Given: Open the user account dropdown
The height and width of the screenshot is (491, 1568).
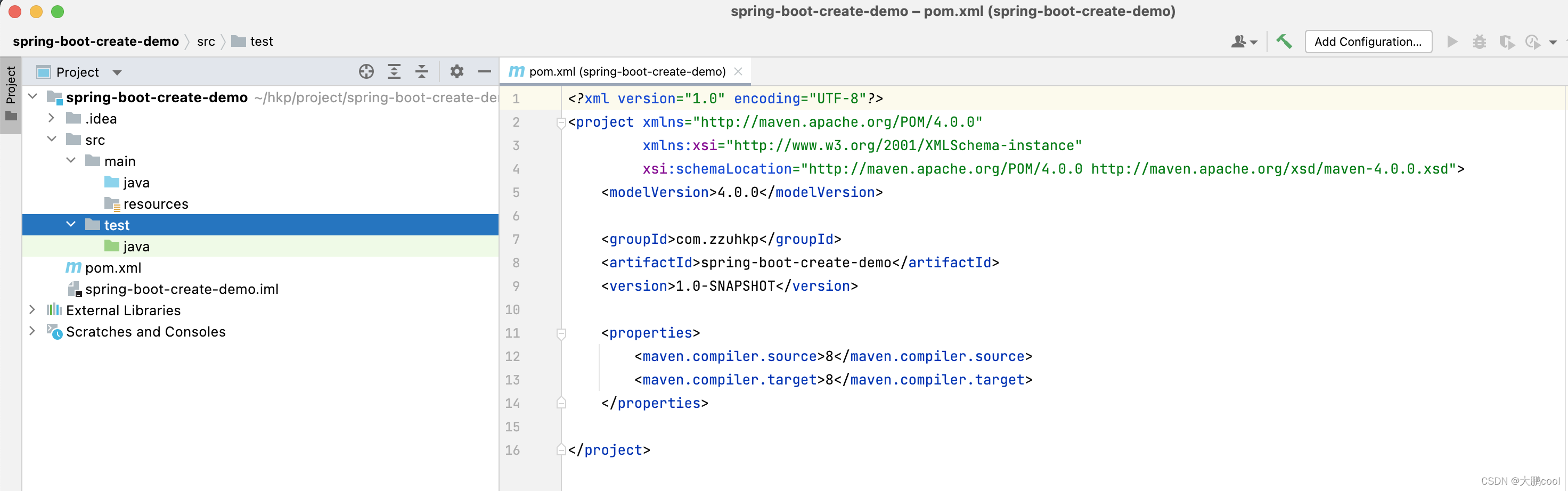Looking at the screenshot, I should (1244, 42).
